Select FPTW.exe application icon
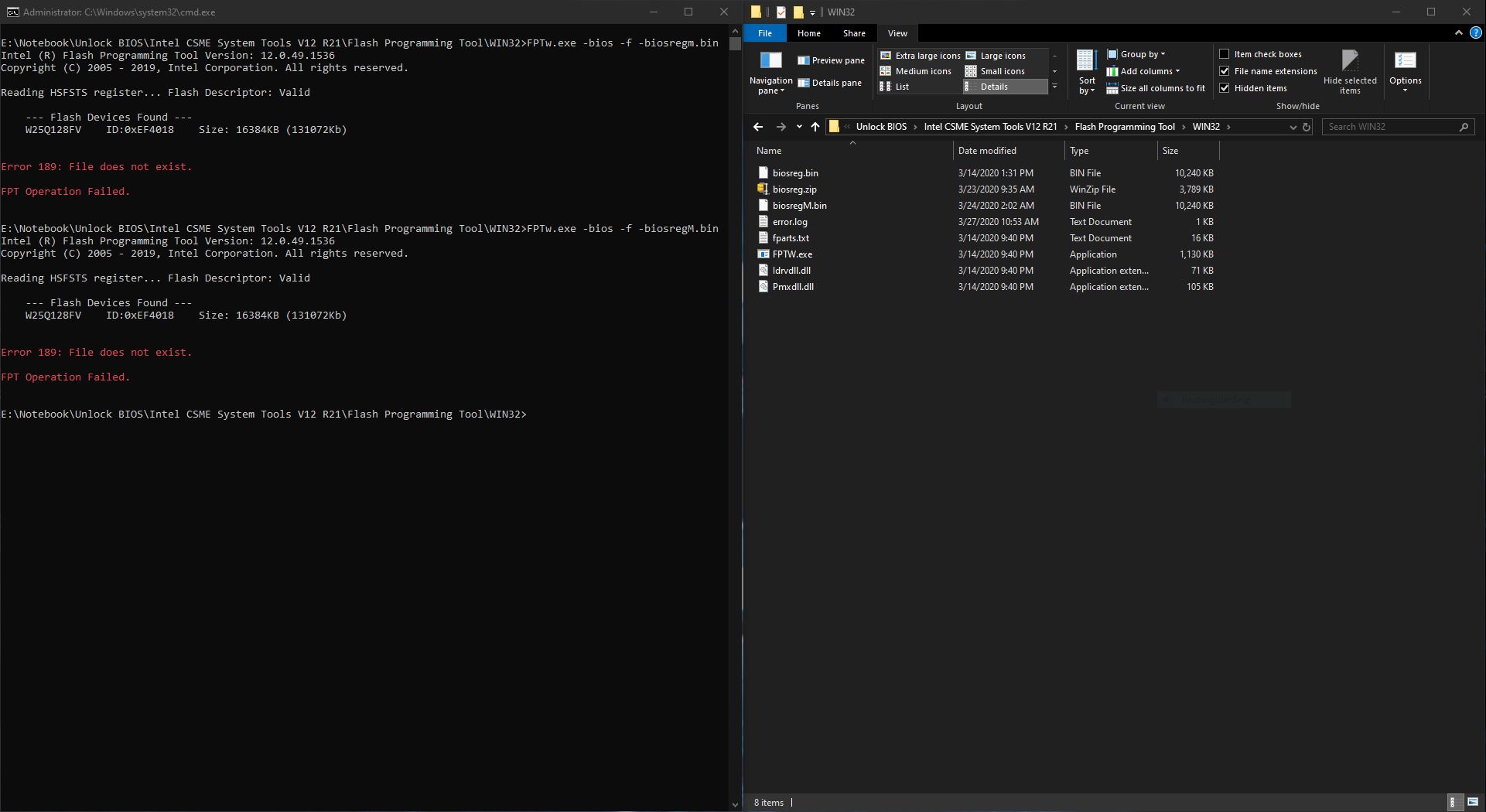 point(763,254)
